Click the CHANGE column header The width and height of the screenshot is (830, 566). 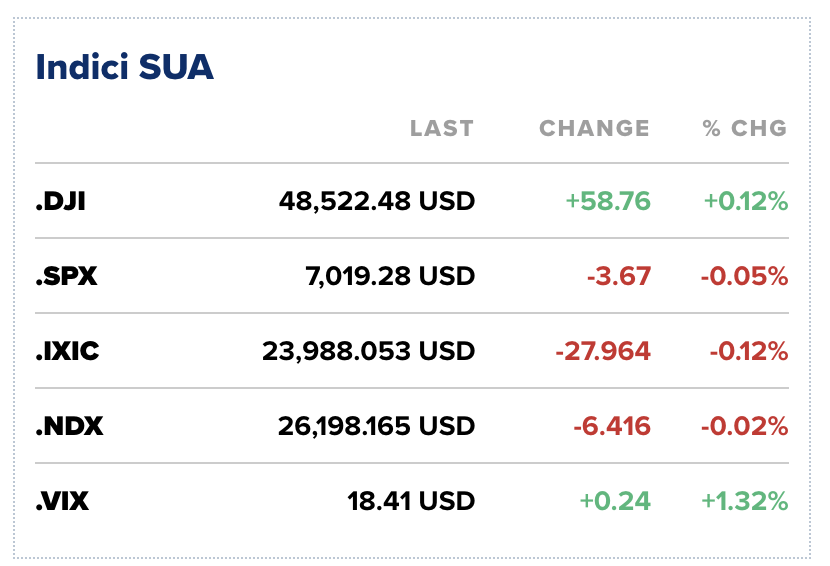pos(594,129)
